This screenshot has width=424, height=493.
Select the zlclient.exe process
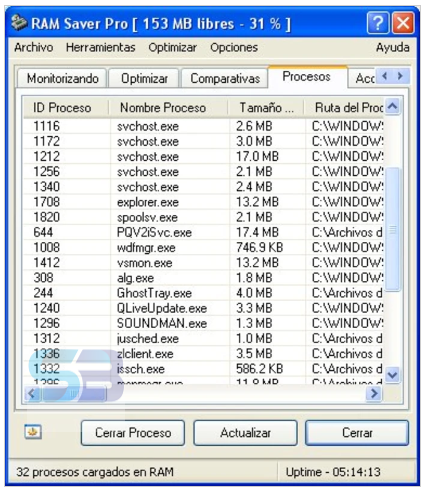[203, 354]
